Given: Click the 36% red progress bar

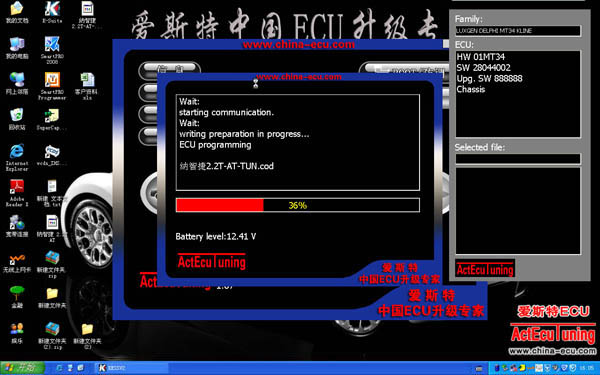Looking at the screenshot, I should tap(297, 205).
